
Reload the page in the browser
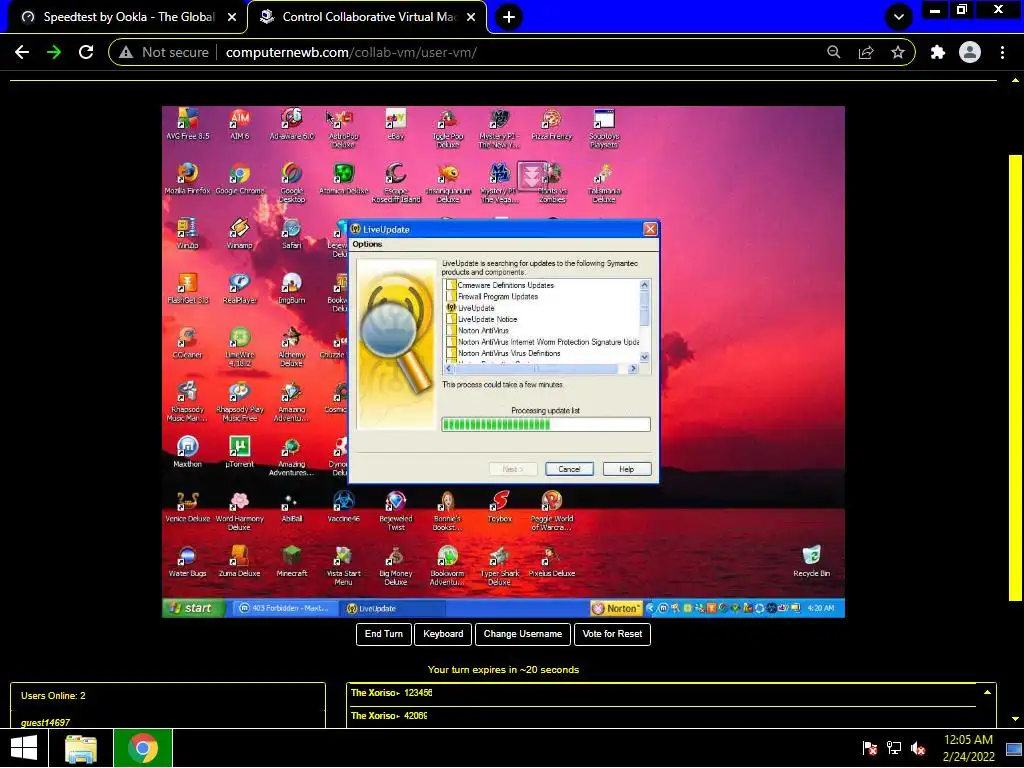(86, 52)
